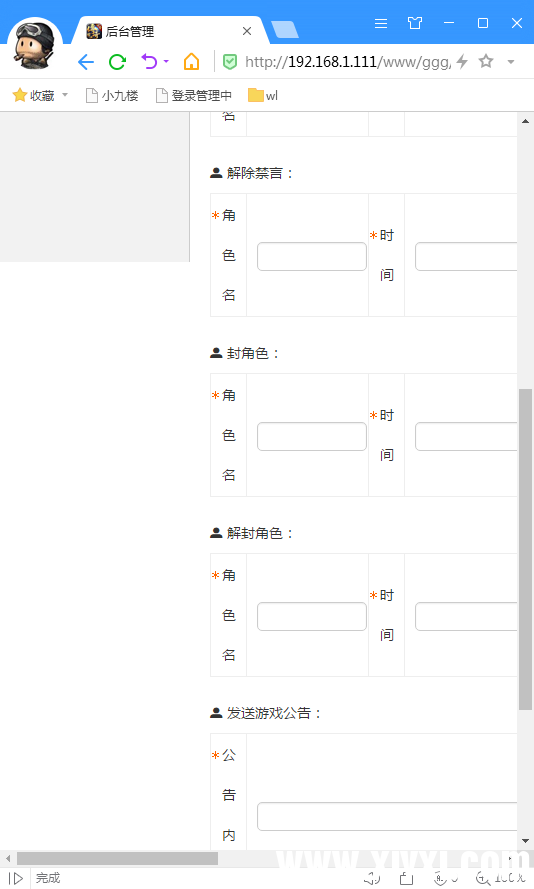Viewport: 534px width, 889px height.
Task: Click the user avatar picture
Action: [35, 44]
